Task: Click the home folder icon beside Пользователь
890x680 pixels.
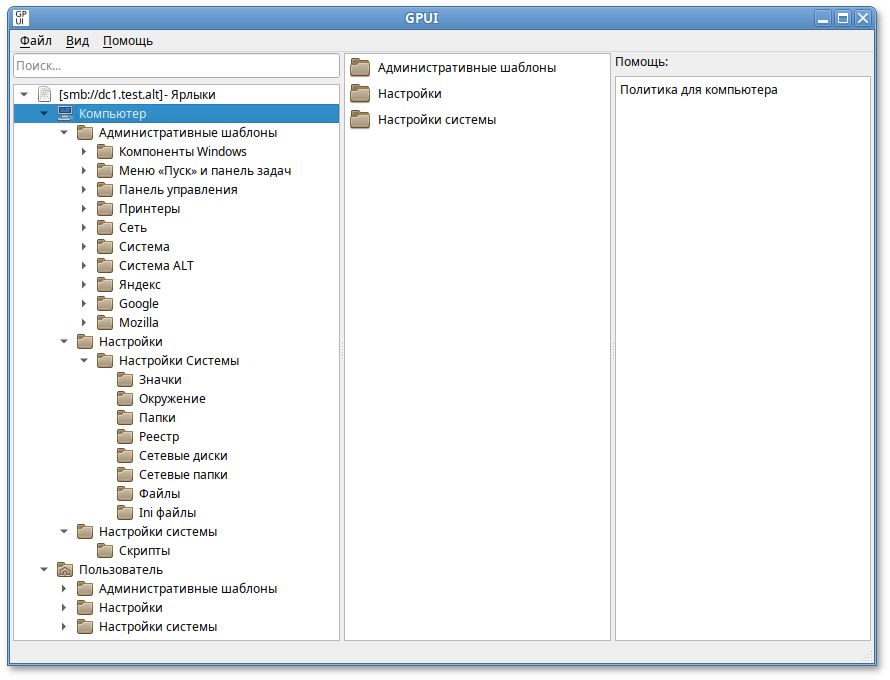Action: click(x=66, y=569)
